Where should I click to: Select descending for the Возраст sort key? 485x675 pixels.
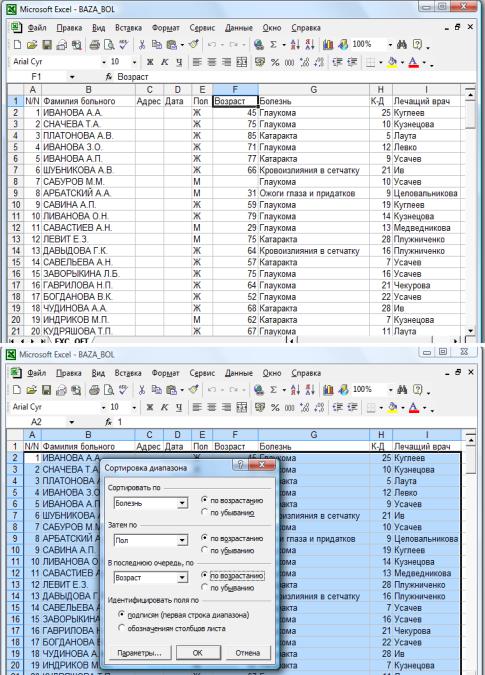point(205,587)
